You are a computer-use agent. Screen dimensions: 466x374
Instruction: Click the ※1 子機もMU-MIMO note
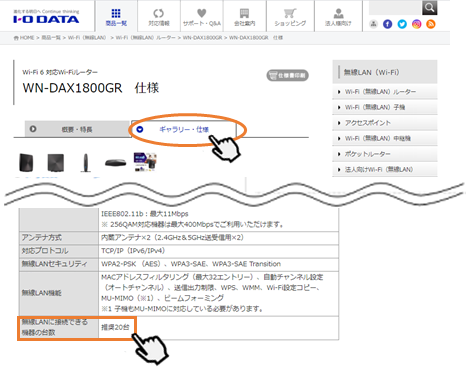pyautogui.click(x=182, y=309)
